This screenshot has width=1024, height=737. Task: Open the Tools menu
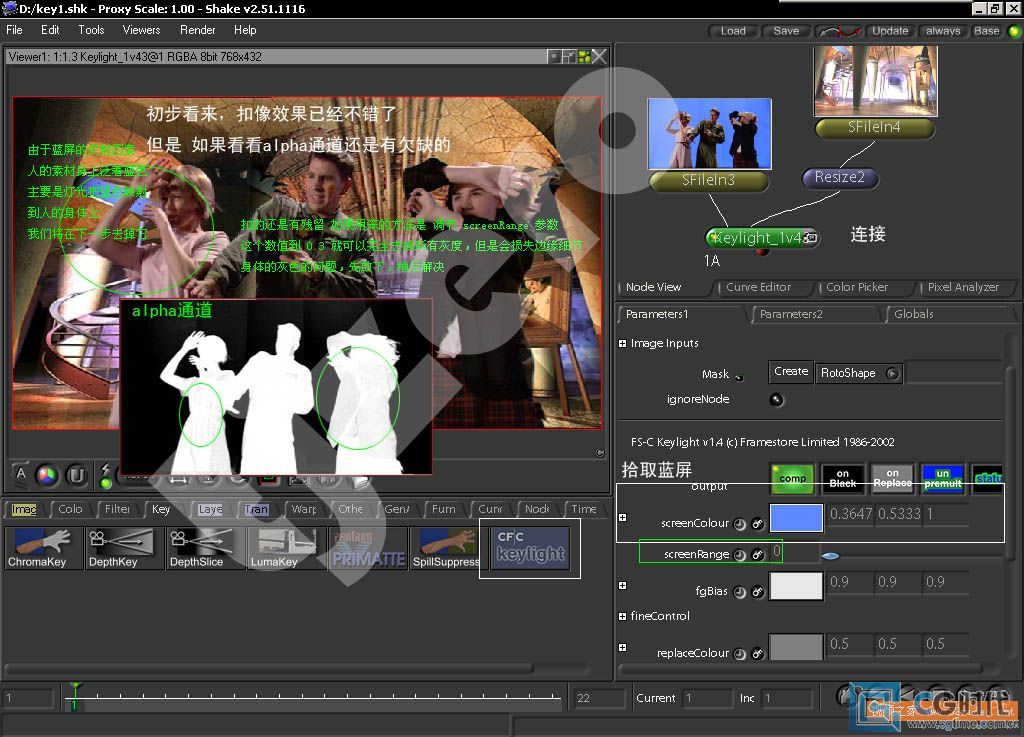click(91, 30)
